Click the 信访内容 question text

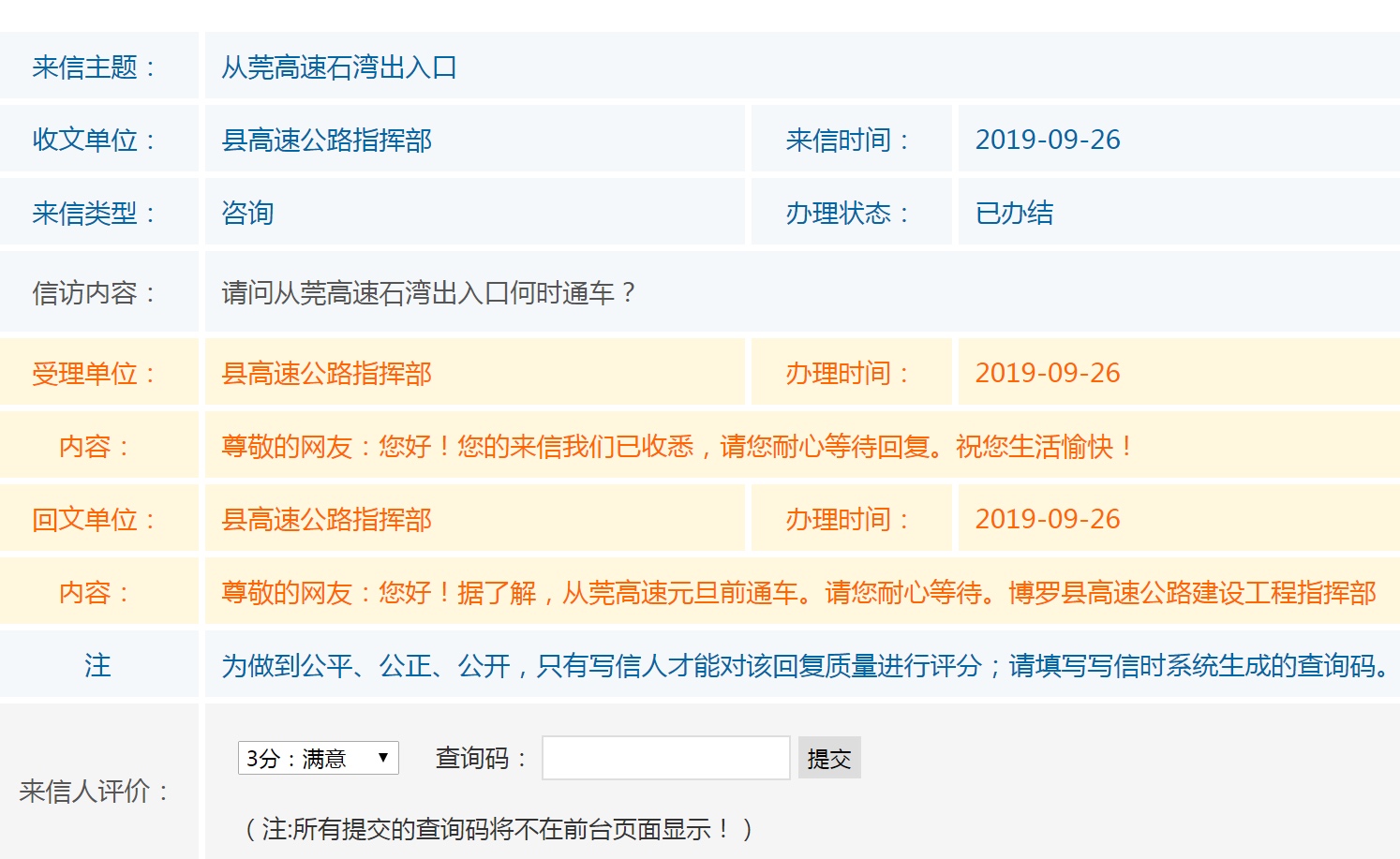tap(428, 293)
